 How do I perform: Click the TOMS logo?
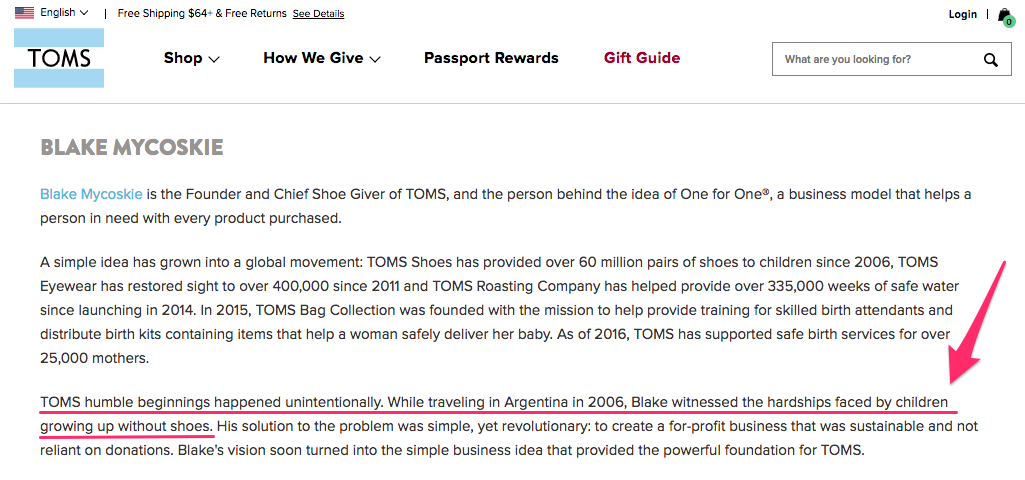pos(59,58)
